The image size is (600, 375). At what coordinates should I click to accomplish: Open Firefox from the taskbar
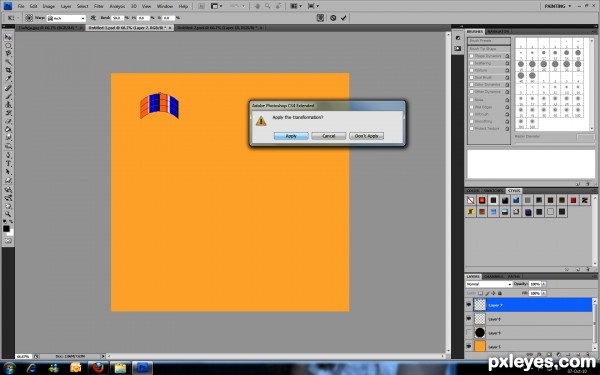(x=98, y=368)
